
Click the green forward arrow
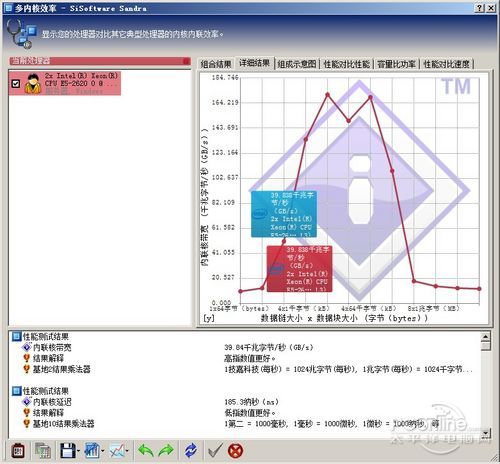click(x=166, y=451)
